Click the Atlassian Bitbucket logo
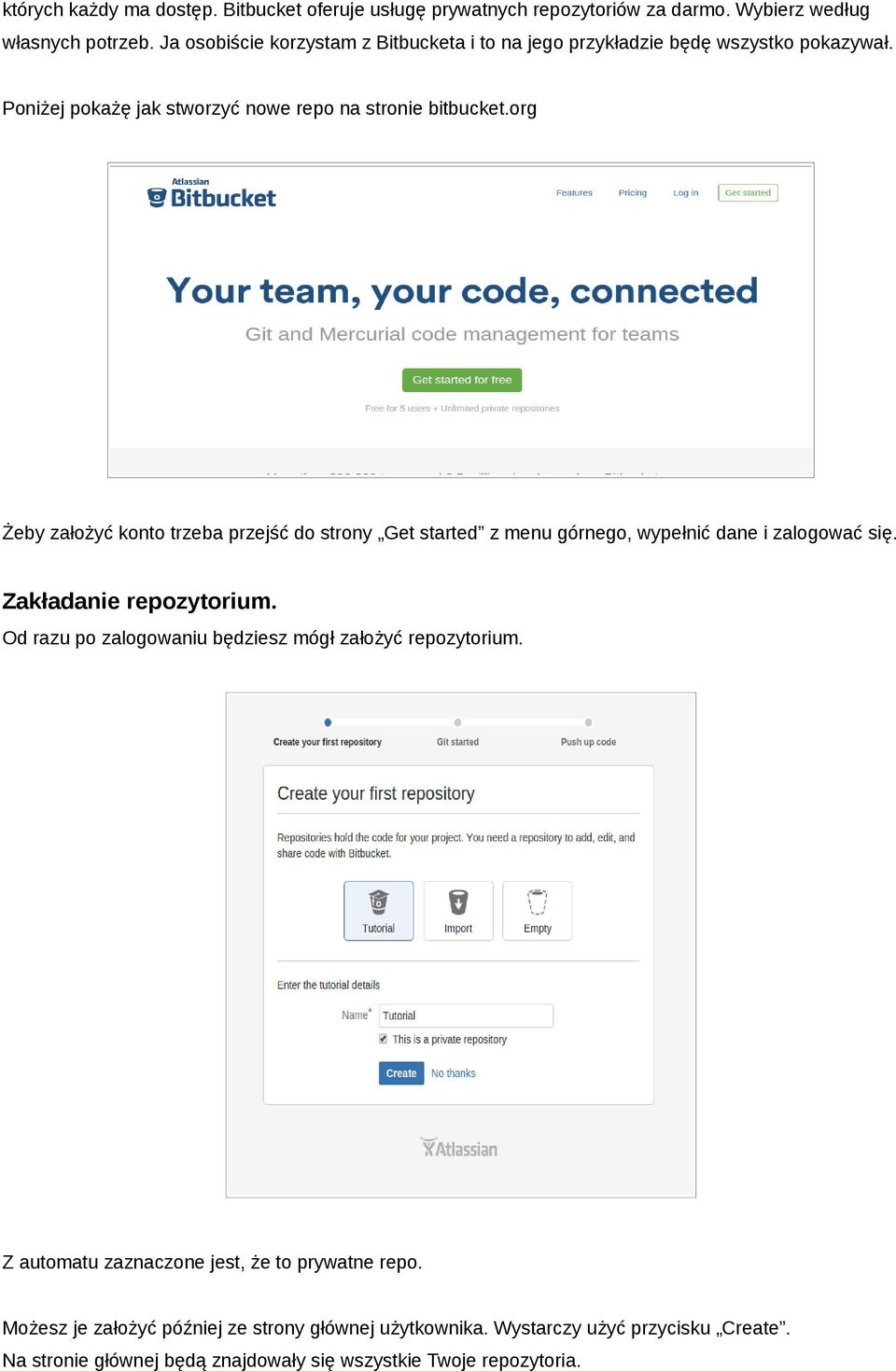896x1371 pixels. pos(212,193)
